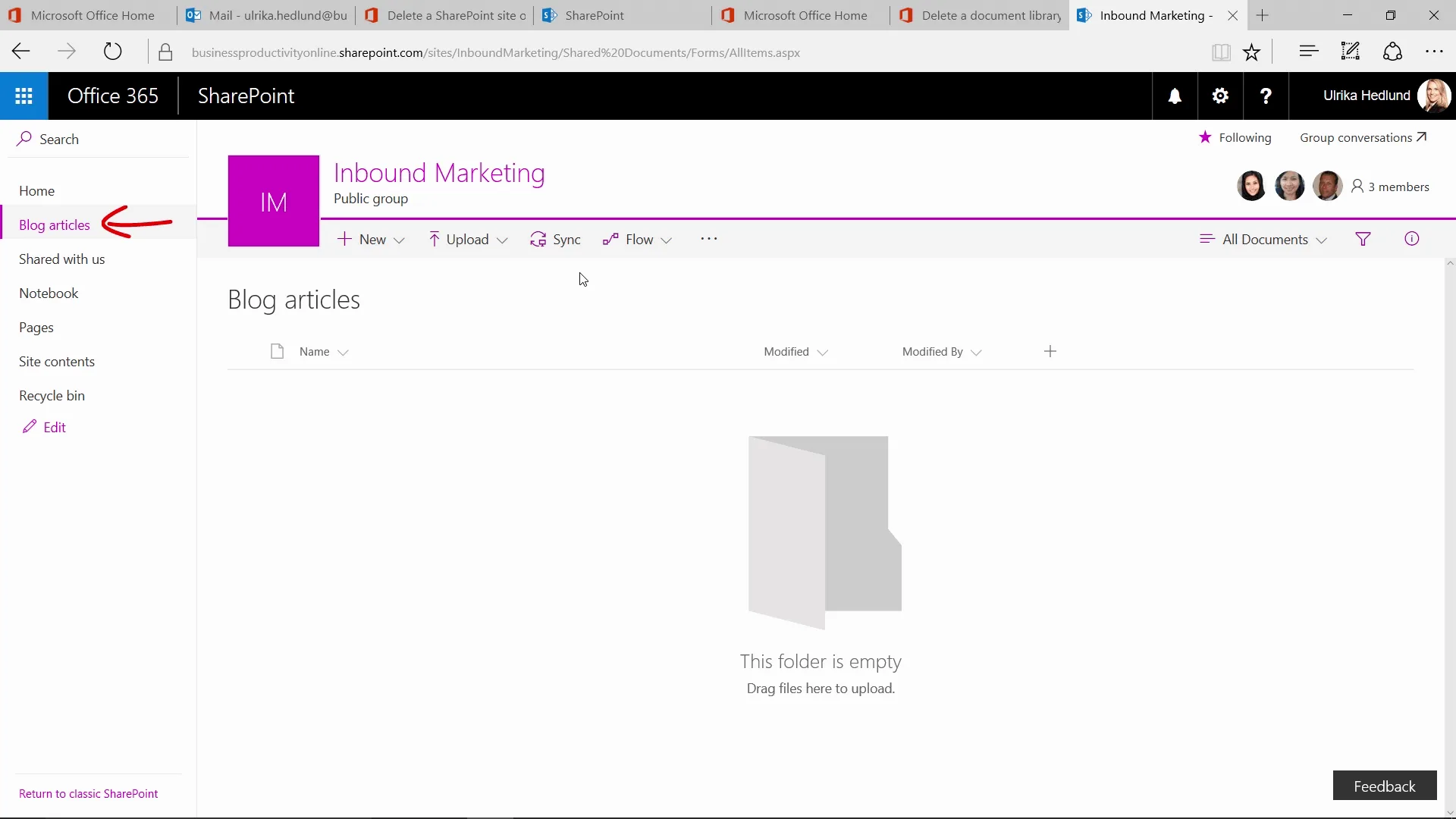Open the Feedback button
Screen dimensions: 1456x819
[x=1385, y=786]
